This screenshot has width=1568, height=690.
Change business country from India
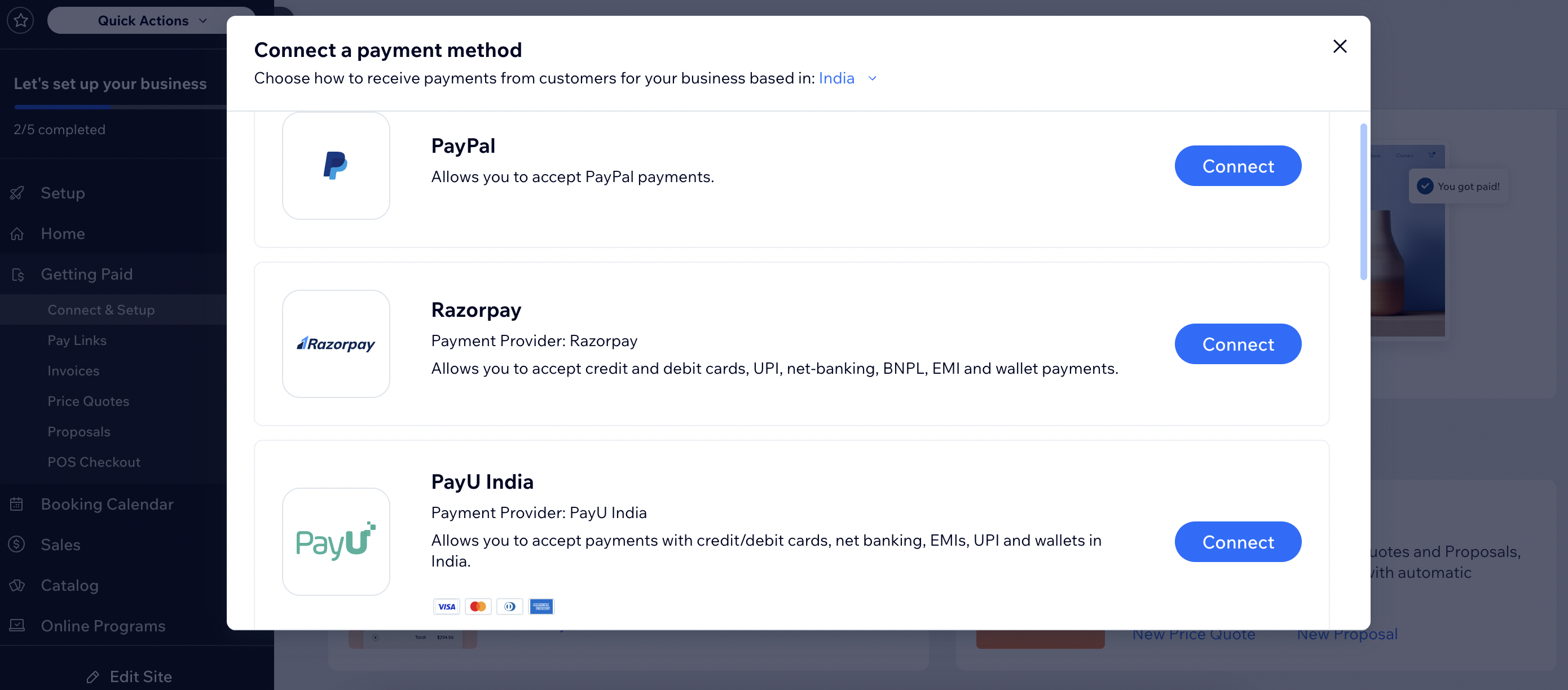(x=836, y=78)
